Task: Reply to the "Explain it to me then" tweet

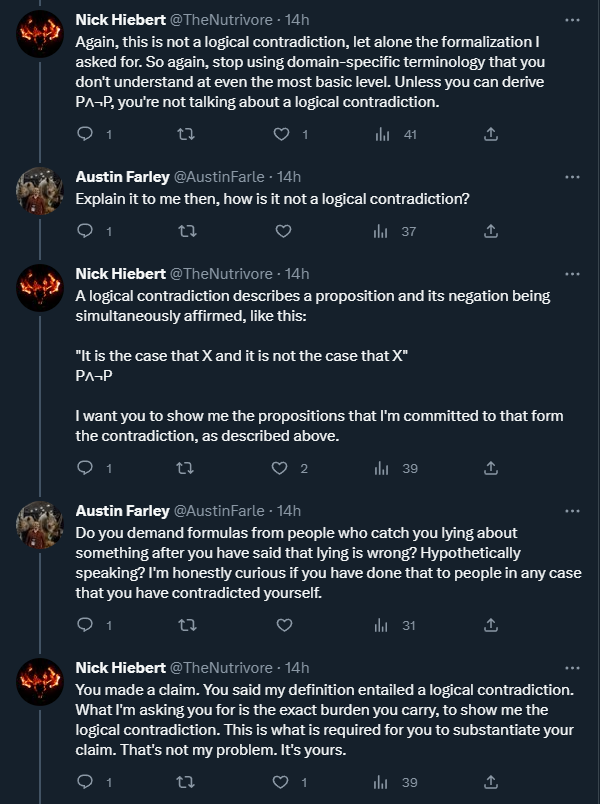Action: point(86,231)
